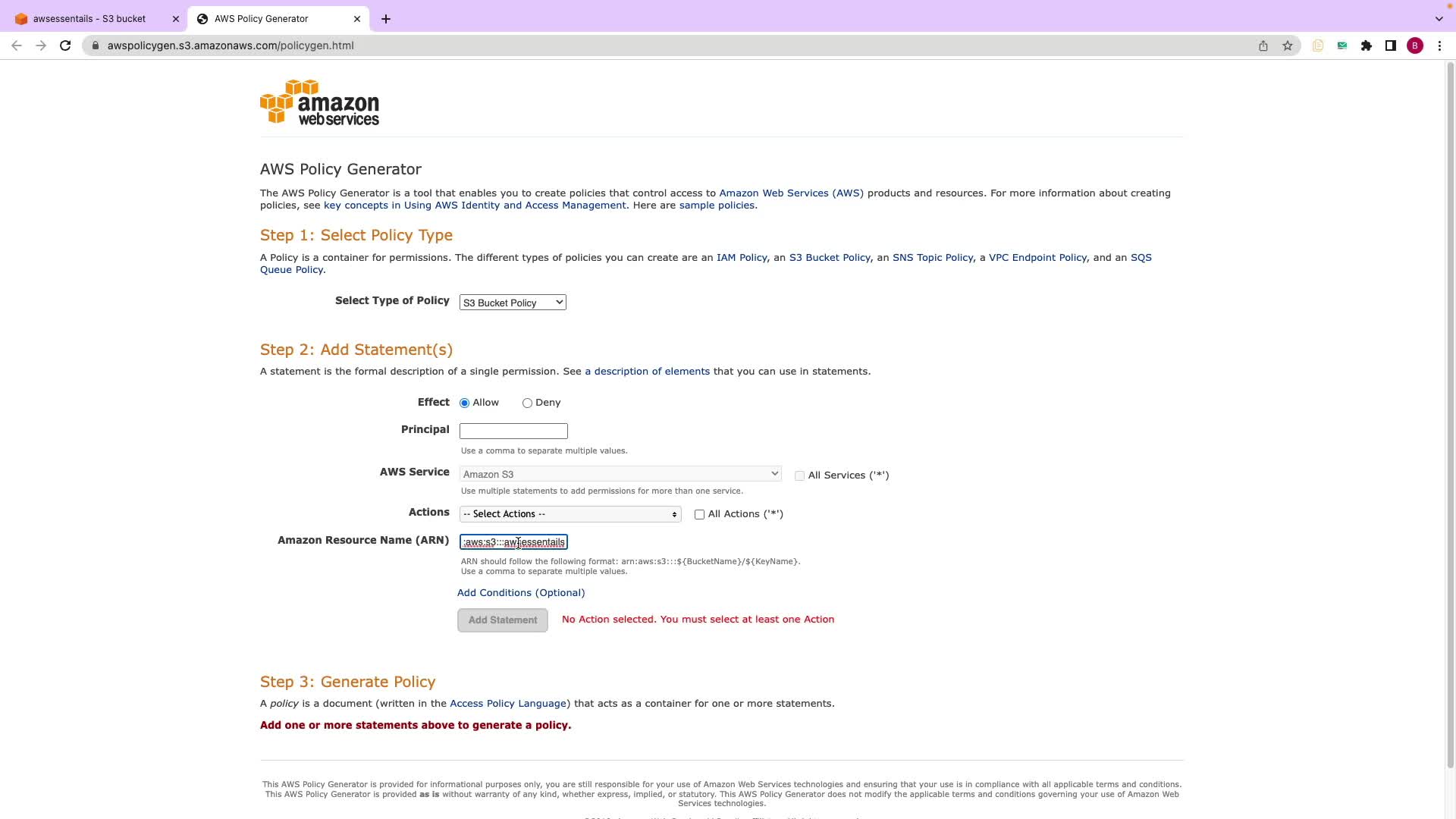Click the browser reload icon
This screenshot has height=819, width=1456.
(x=65, y=45)
